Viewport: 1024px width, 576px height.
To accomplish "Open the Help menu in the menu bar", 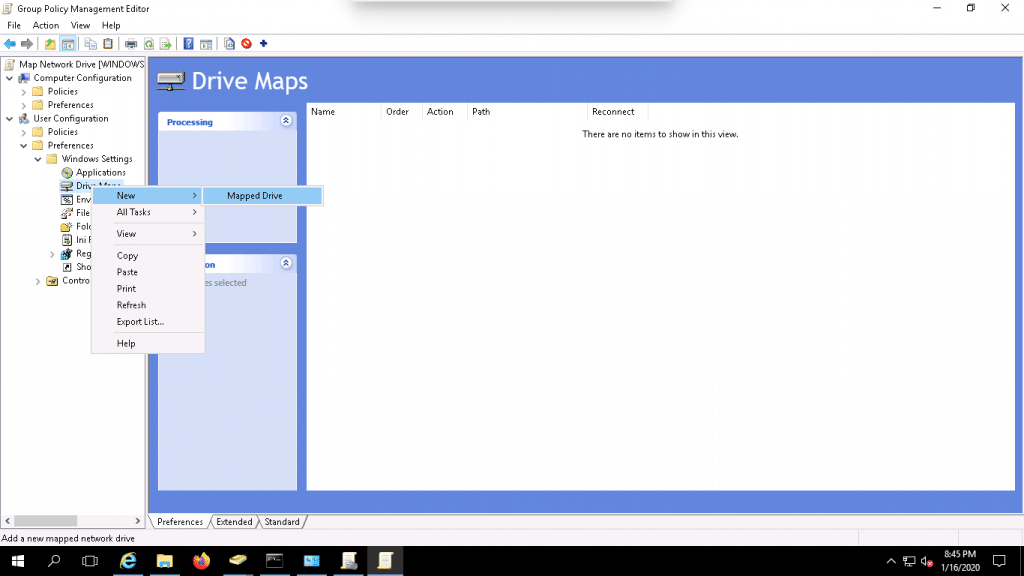I will pyautogui.click(x=111, y=25).
